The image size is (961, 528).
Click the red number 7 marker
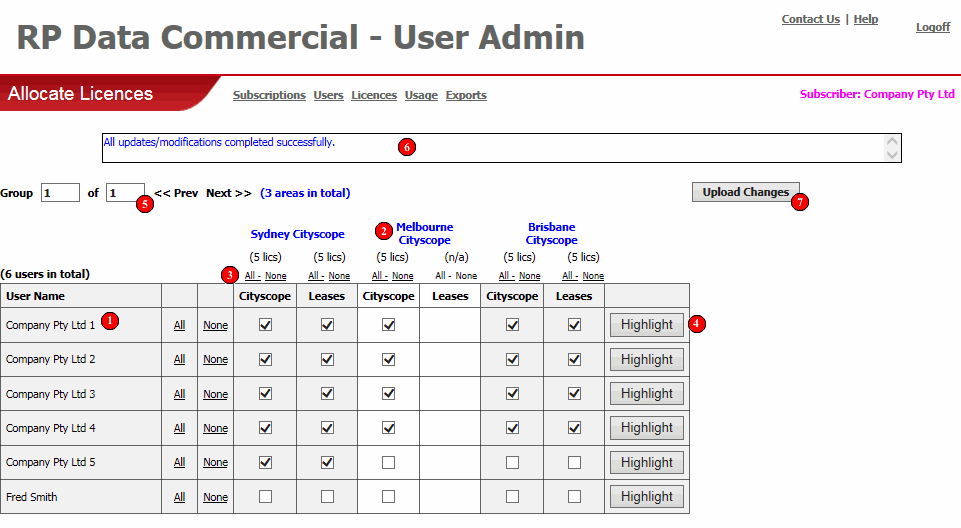799,202
